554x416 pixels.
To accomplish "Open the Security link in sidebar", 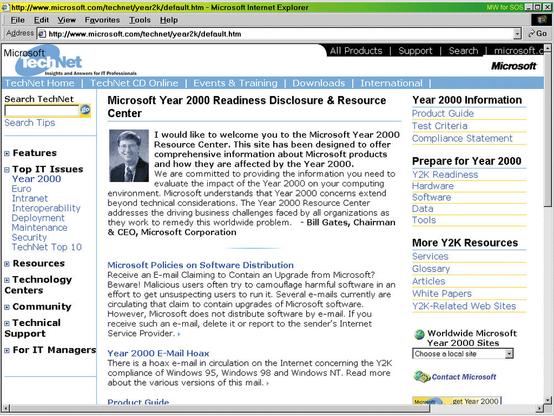I will [29, 238].
